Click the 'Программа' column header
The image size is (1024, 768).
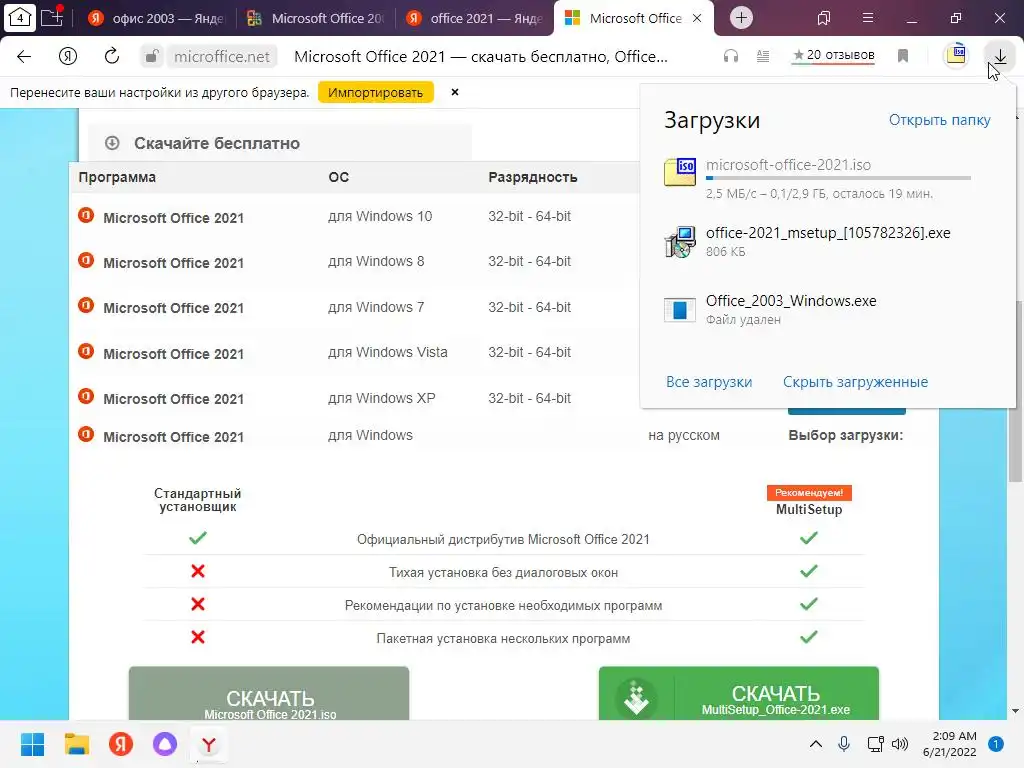tap(117, 177)
